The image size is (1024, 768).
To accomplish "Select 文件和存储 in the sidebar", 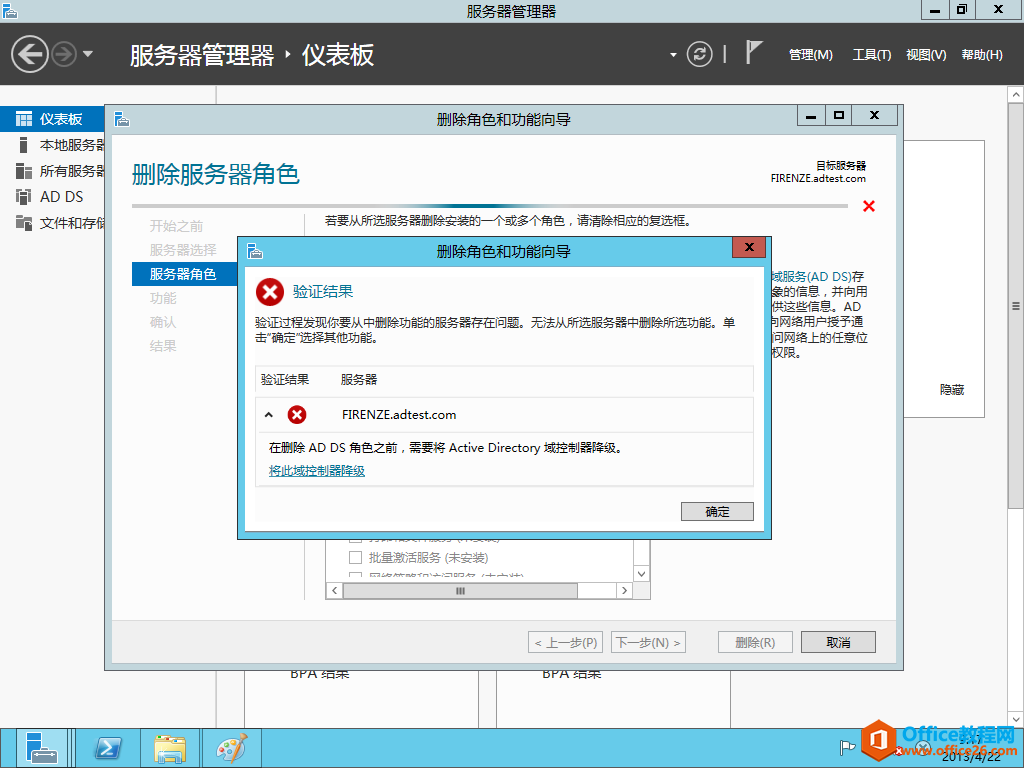I will point(52,223).
